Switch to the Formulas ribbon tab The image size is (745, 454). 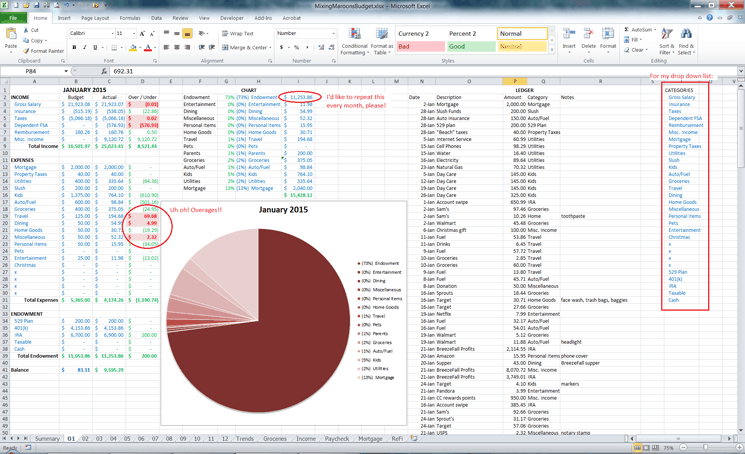[x=130, y=18]
